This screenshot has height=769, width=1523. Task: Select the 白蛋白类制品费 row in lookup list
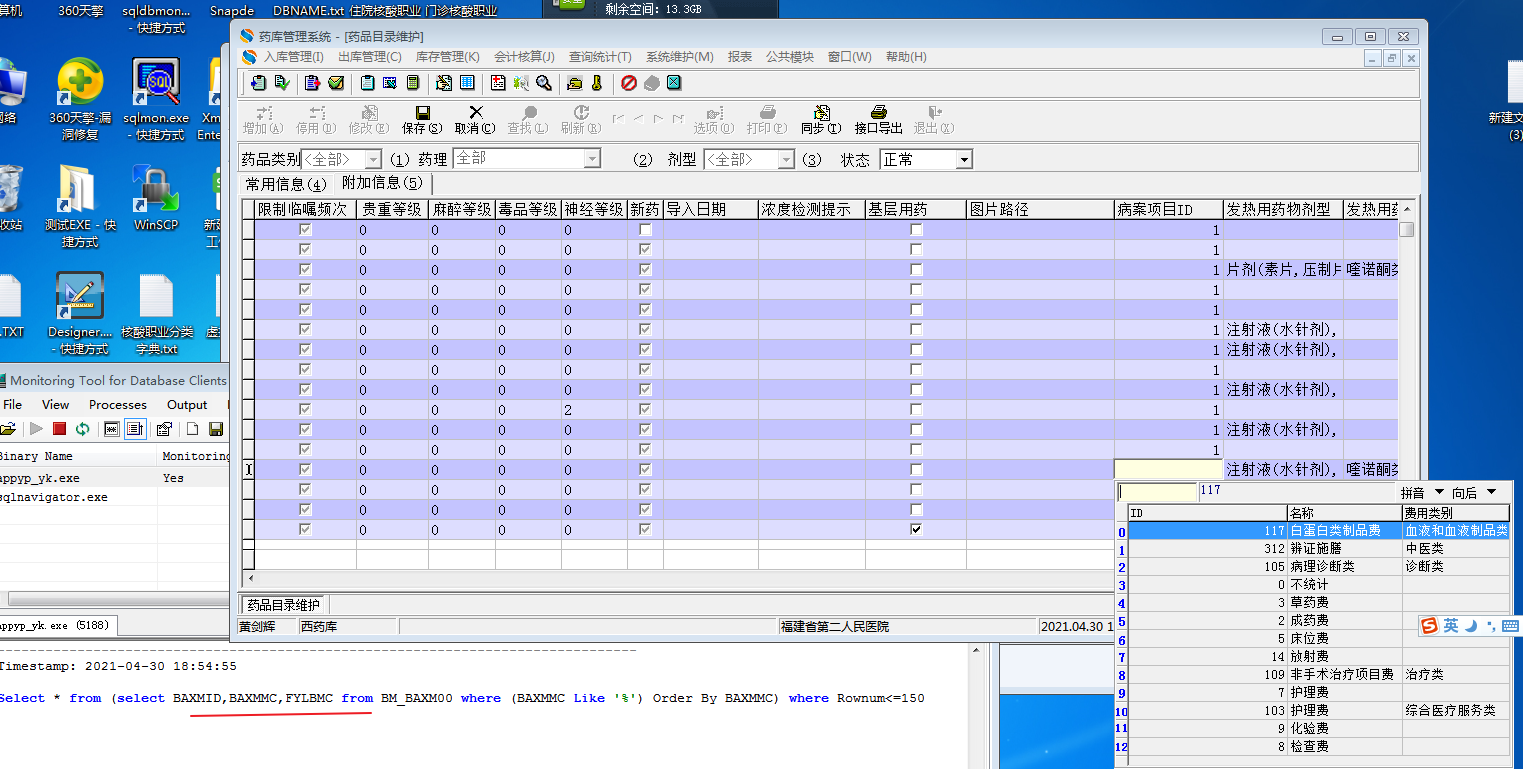[1335, 531]
